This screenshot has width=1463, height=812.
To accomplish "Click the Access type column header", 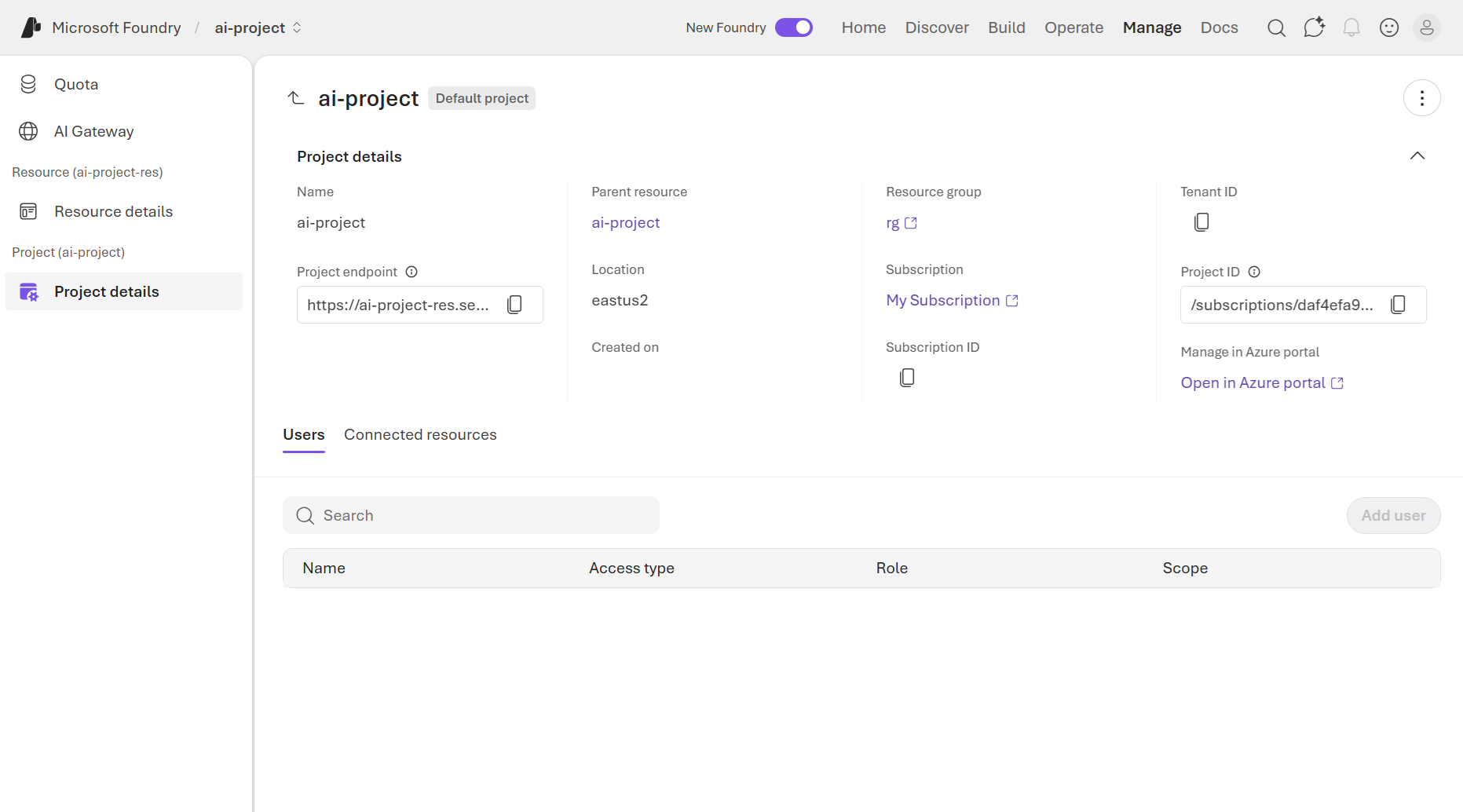I will pos(631,568).
